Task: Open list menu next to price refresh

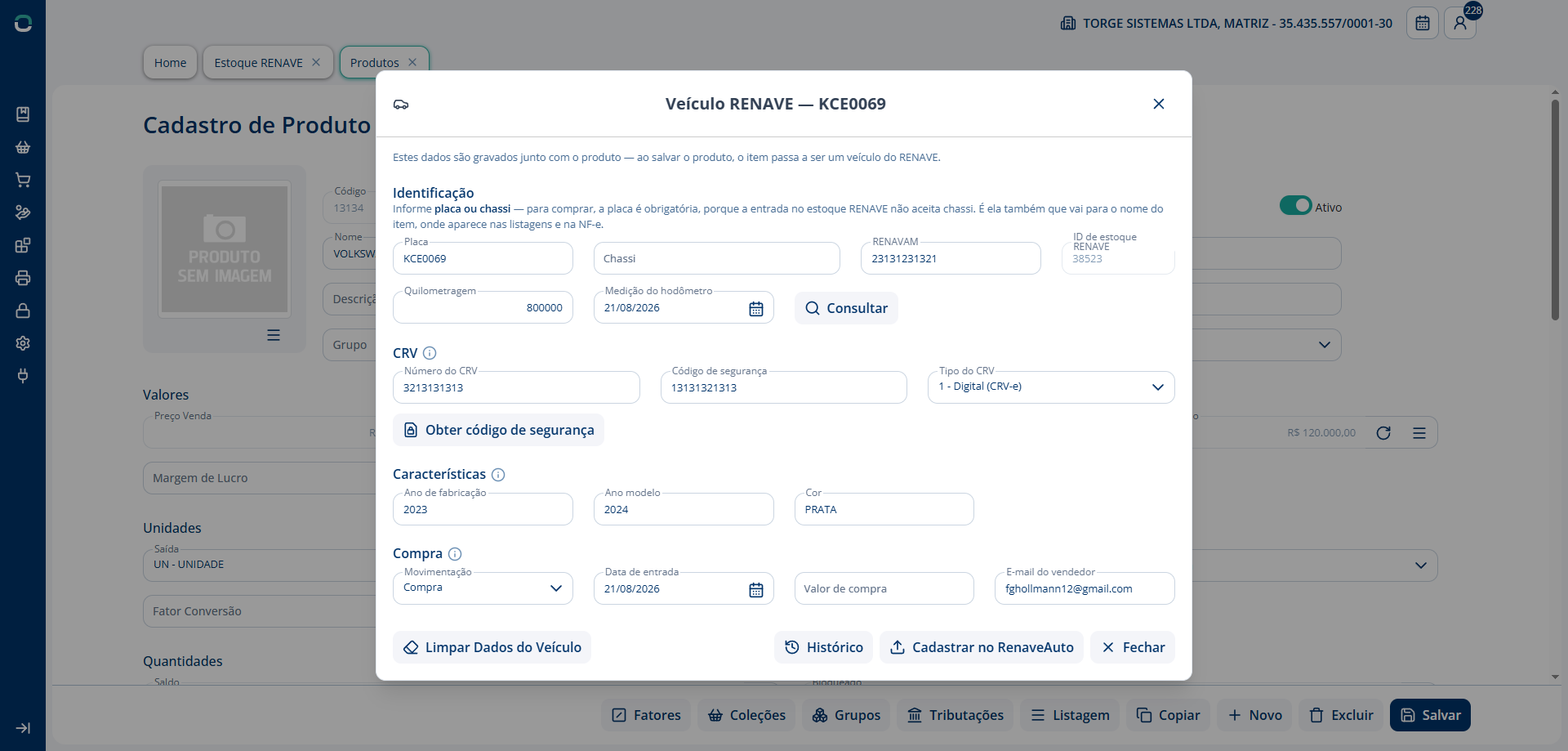Action: [1419, 433]
